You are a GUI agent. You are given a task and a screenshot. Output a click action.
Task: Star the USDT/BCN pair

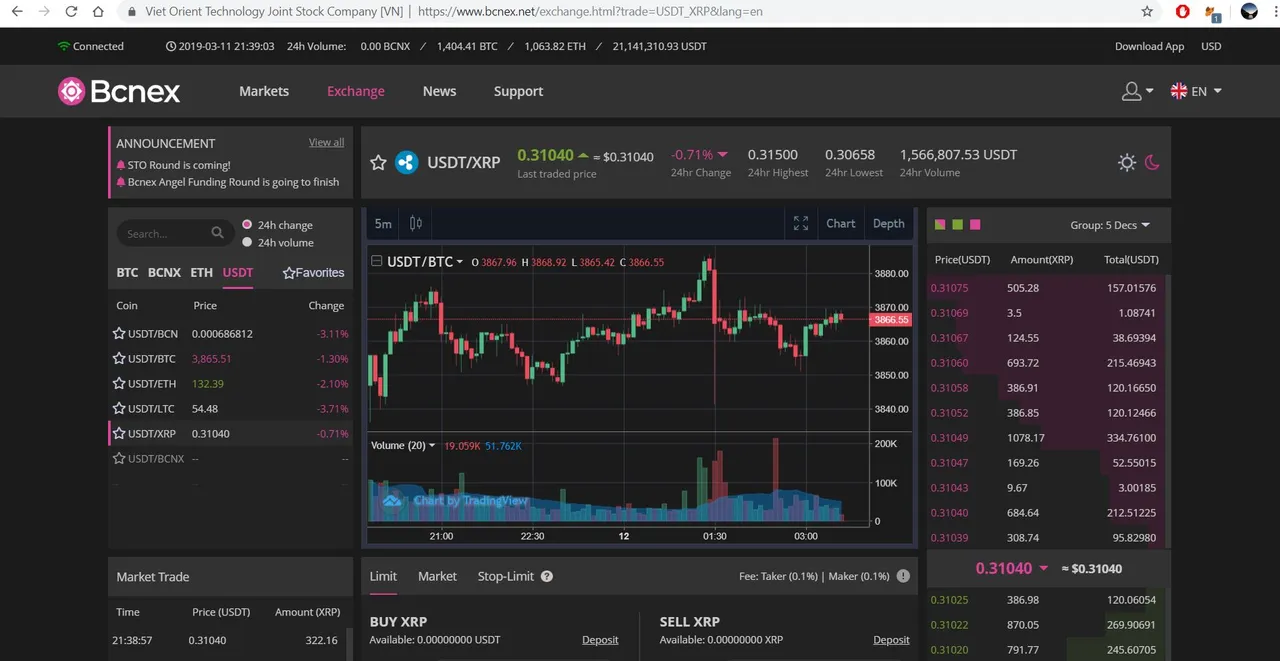119,334
